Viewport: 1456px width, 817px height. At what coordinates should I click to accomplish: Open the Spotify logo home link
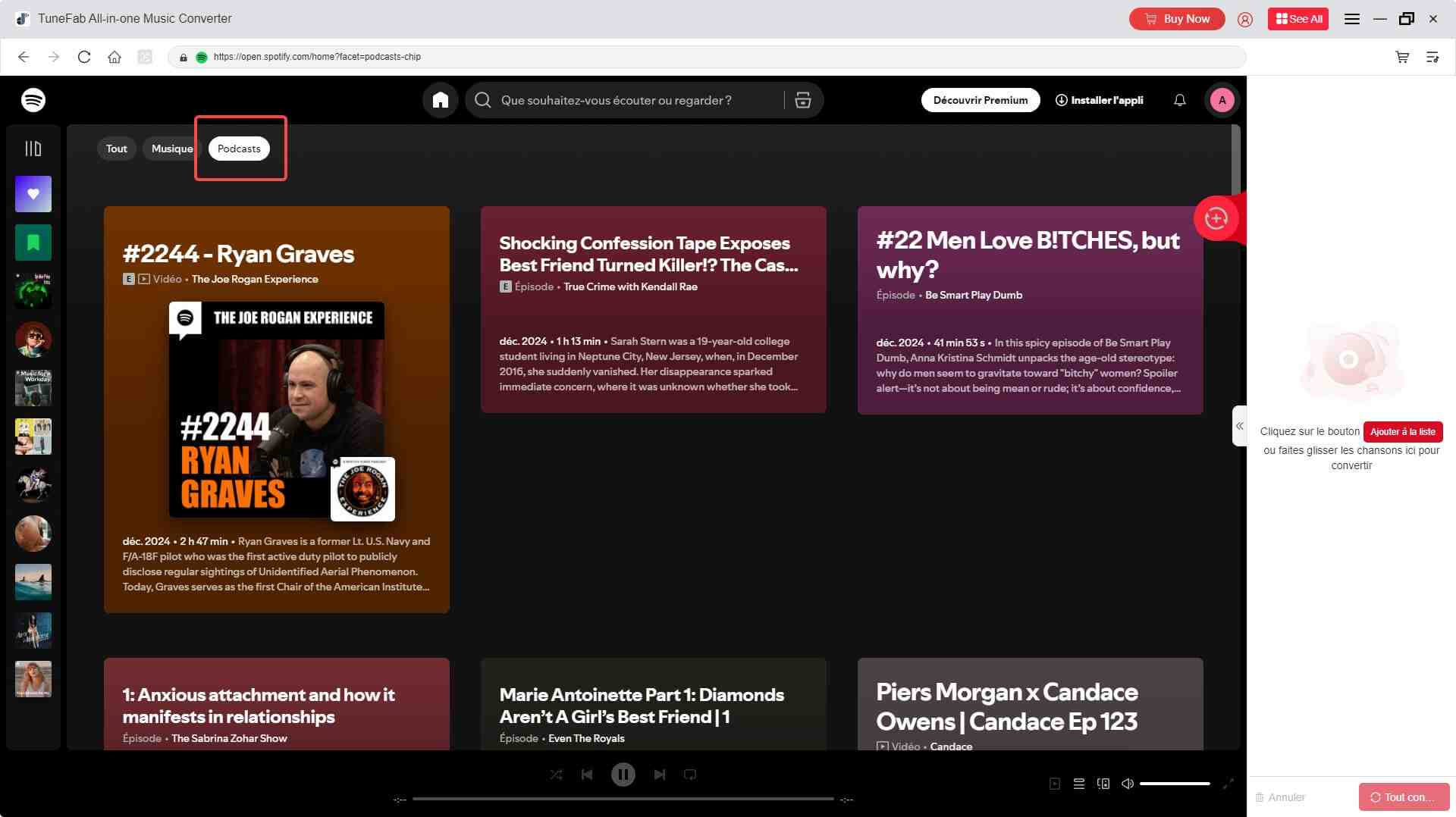point(33,100)
